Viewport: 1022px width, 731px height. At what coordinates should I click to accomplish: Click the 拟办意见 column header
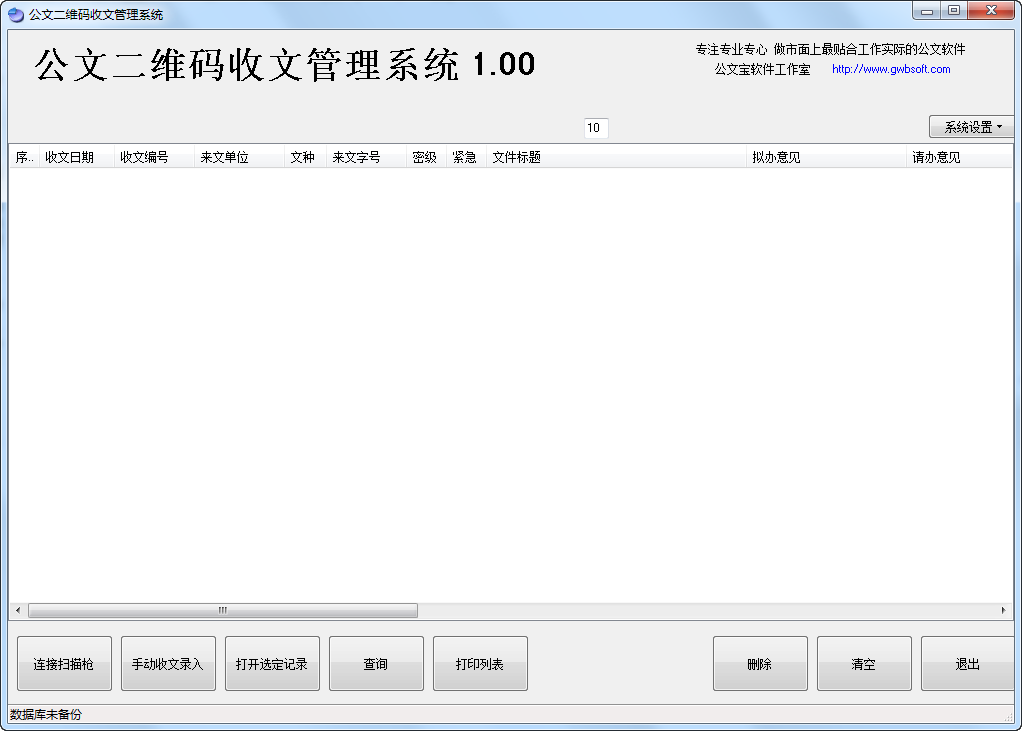point(826,157)
